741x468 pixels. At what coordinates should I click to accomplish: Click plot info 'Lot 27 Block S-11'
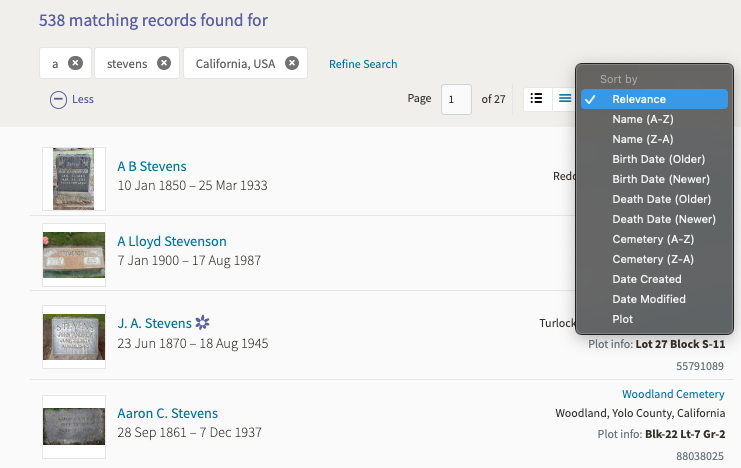click(680, 344)
